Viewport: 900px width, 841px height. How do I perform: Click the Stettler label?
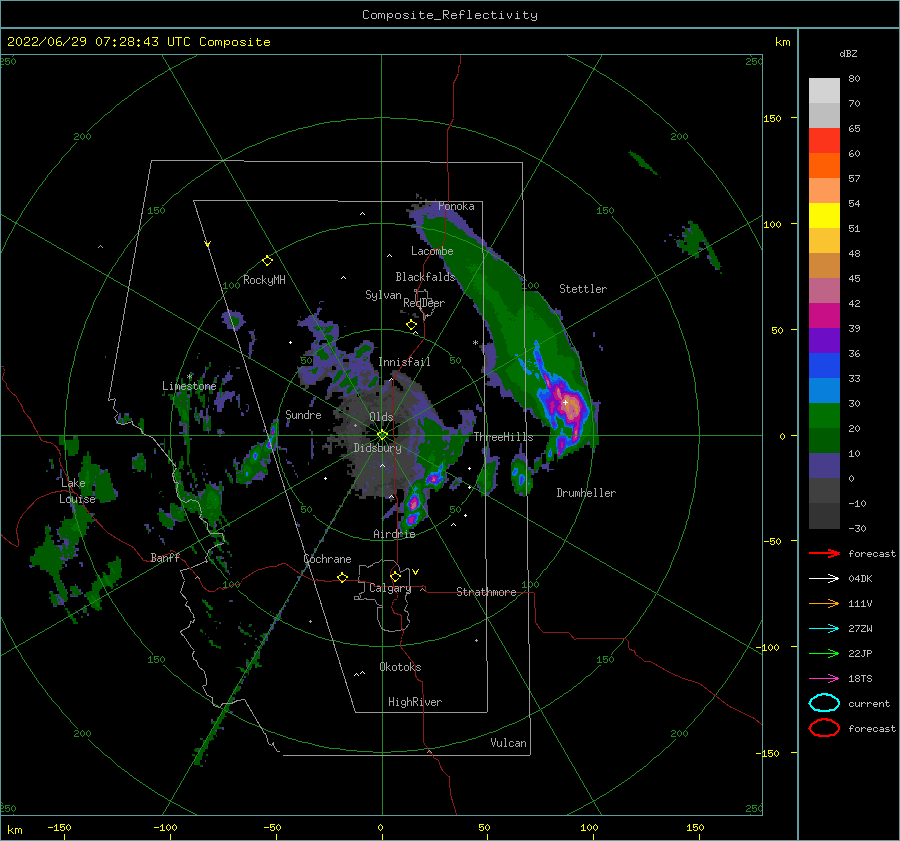point(583,289)
